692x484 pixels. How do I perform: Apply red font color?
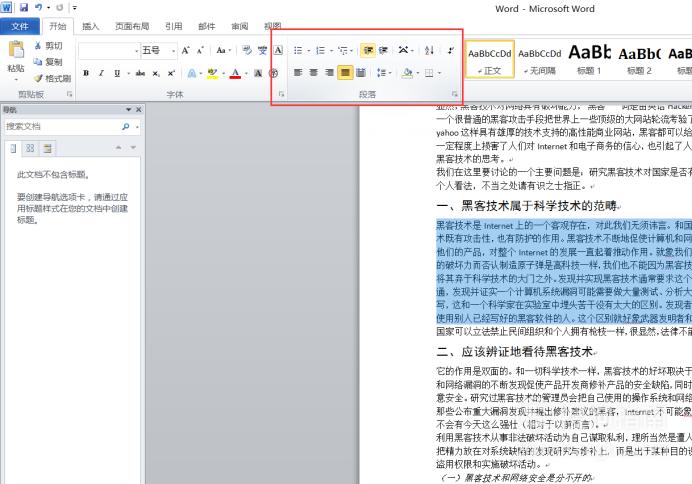point(235,73)
